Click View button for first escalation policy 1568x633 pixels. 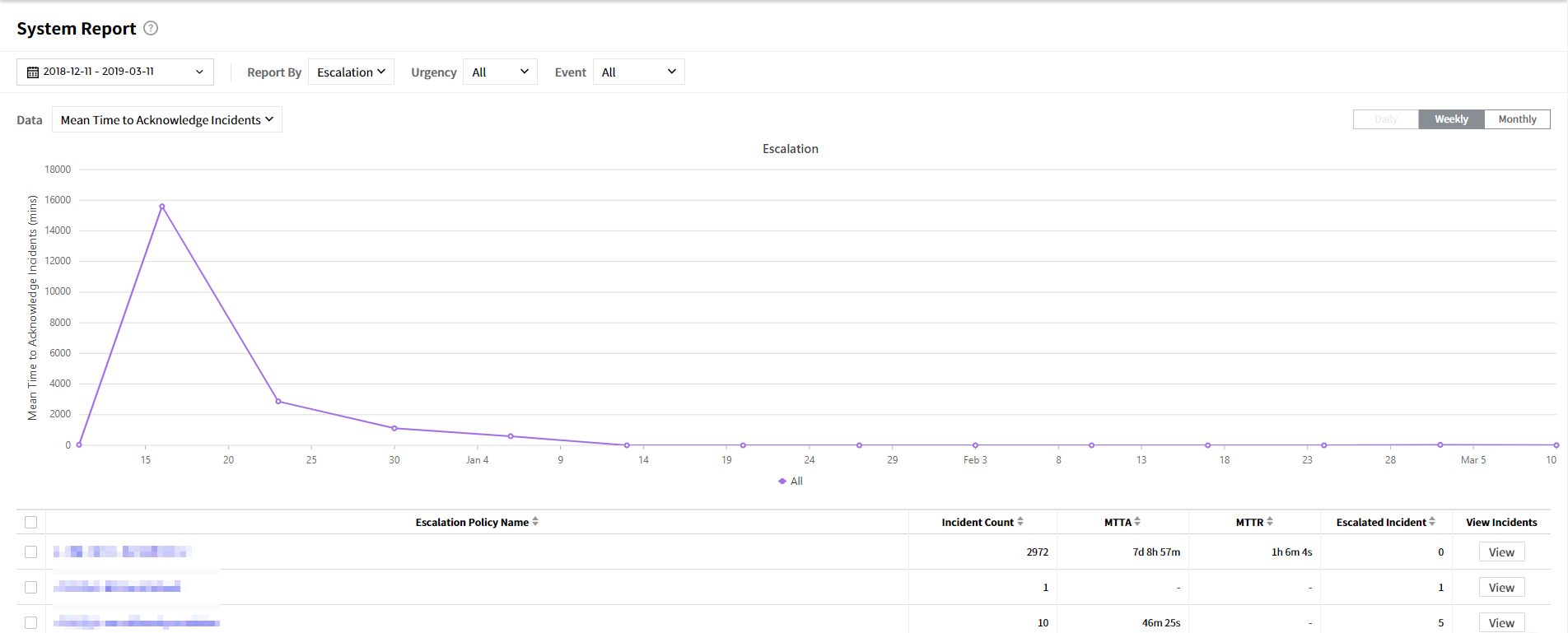click(x=1500, y=552)
